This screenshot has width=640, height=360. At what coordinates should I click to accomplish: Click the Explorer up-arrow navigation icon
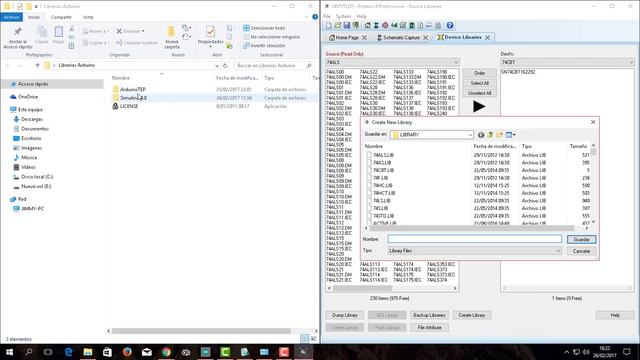(x=37, y=65)
